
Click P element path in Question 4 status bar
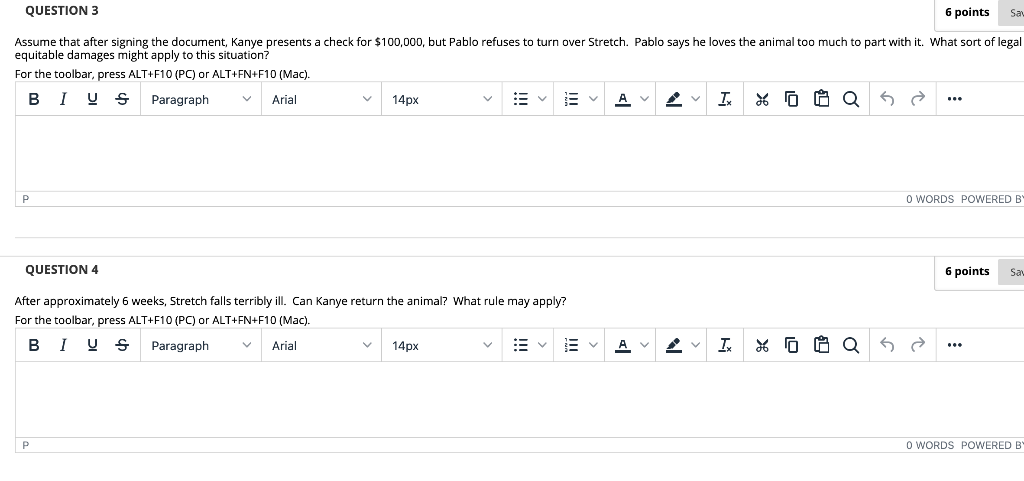point(25,445)
